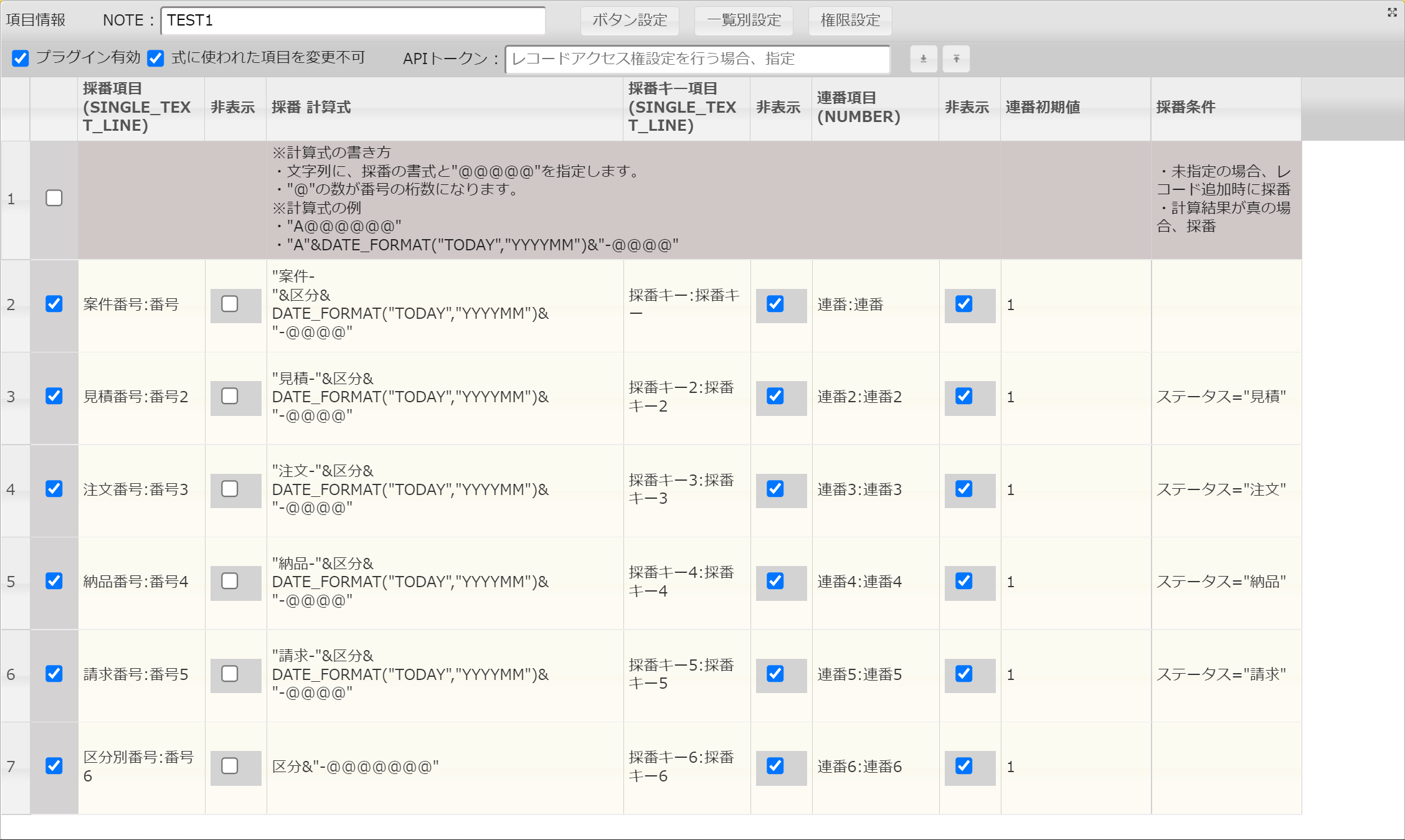The width and height of the screenshot is (1405, 840).
Task: Uncheck 非表示 for 連番5:連番5 item
Action: [x=964, y=674]
